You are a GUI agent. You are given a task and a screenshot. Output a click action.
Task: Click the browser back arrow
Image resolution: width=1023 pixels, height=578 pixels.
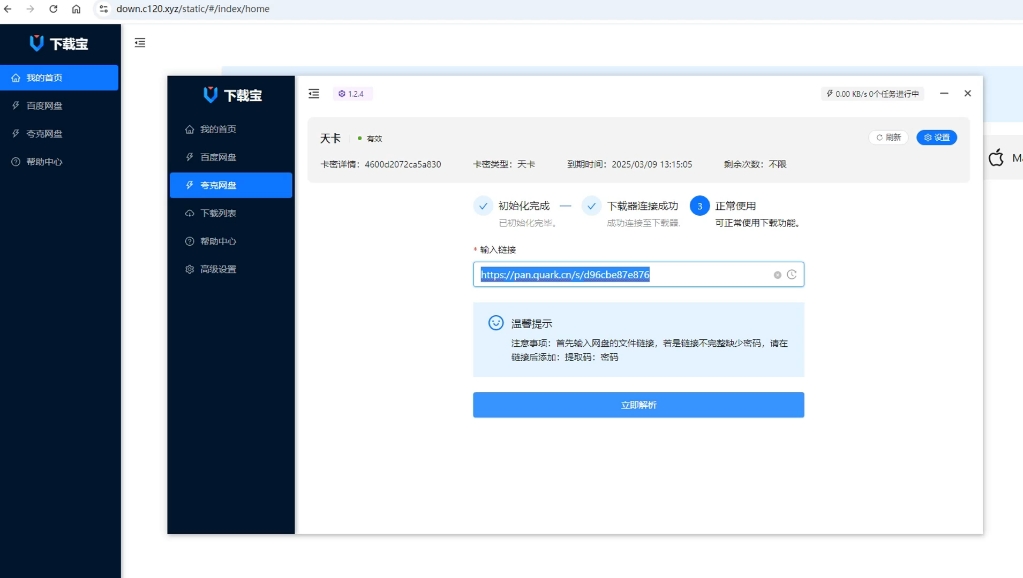point(8,9)
